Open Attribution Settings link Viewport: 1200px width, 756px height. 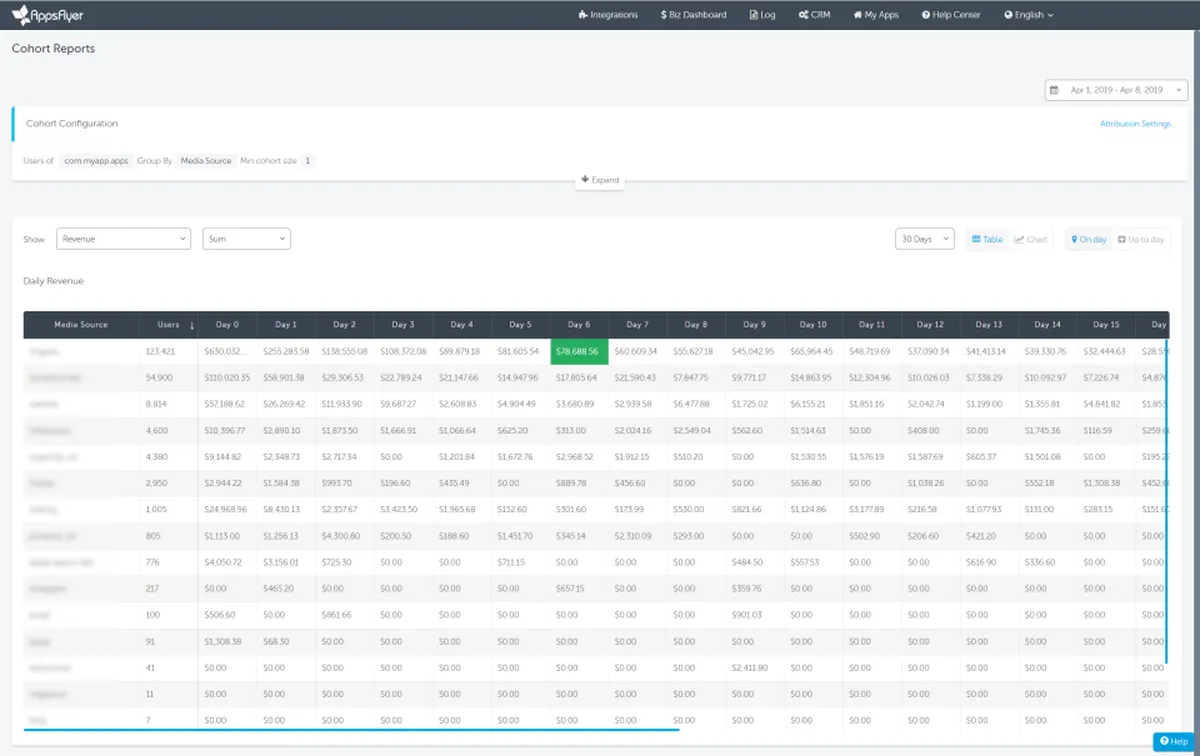(x=1135, y=124)
